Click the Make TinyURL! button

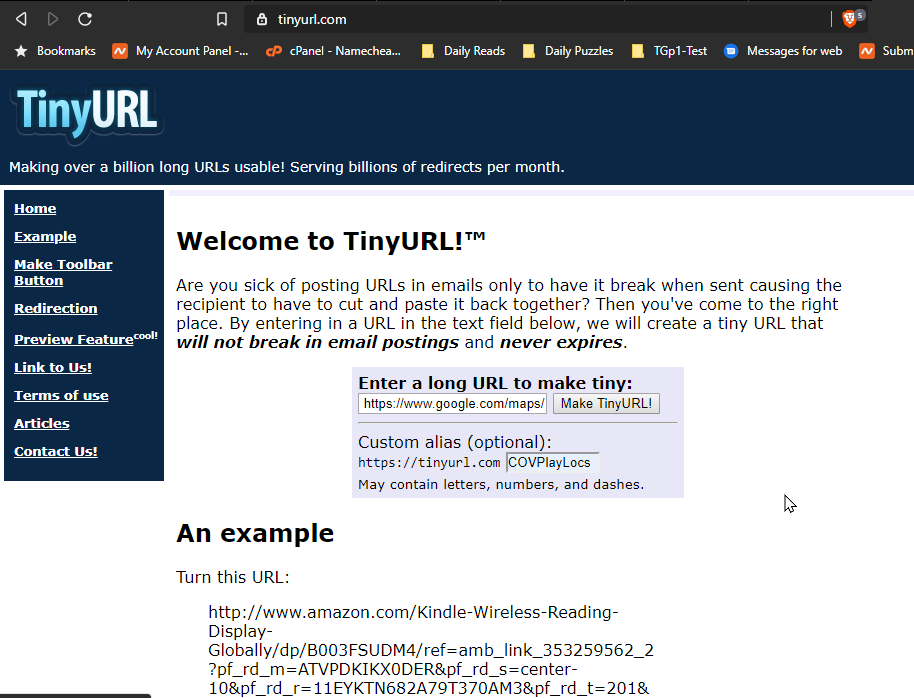606,404
